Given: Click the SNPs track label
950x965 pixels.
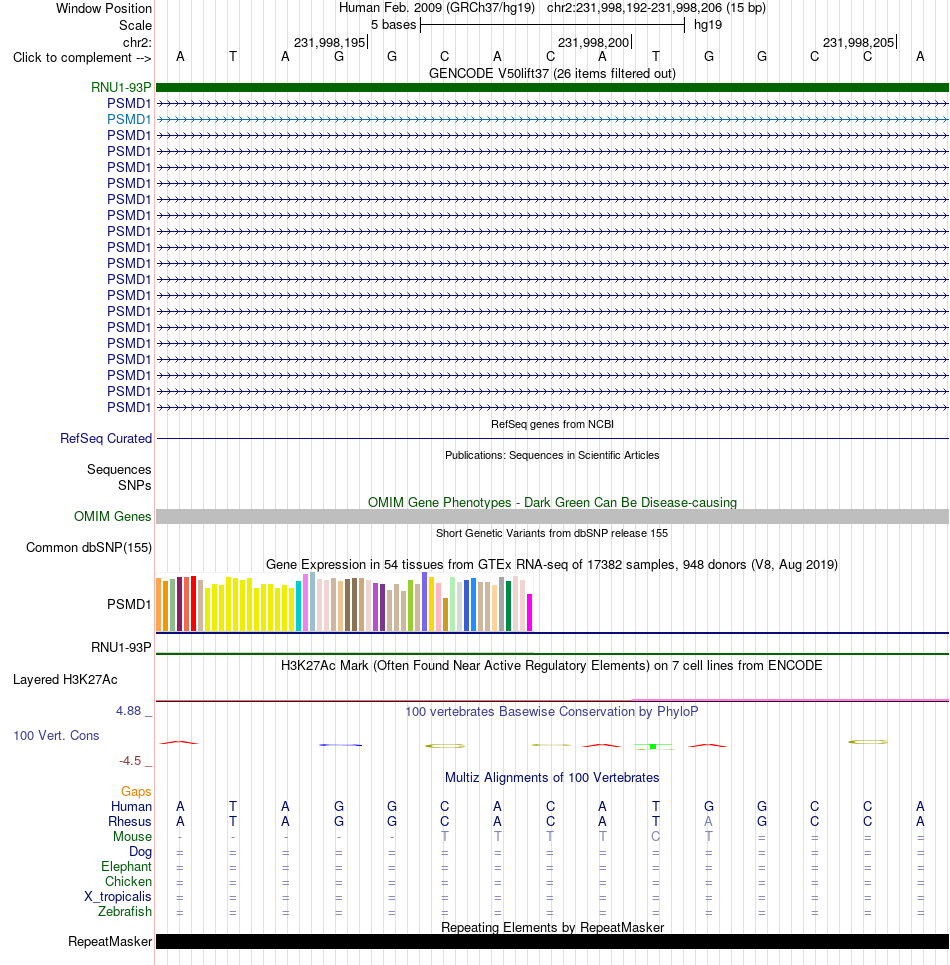Looking at the screenshot, I should tap(134, 486).
